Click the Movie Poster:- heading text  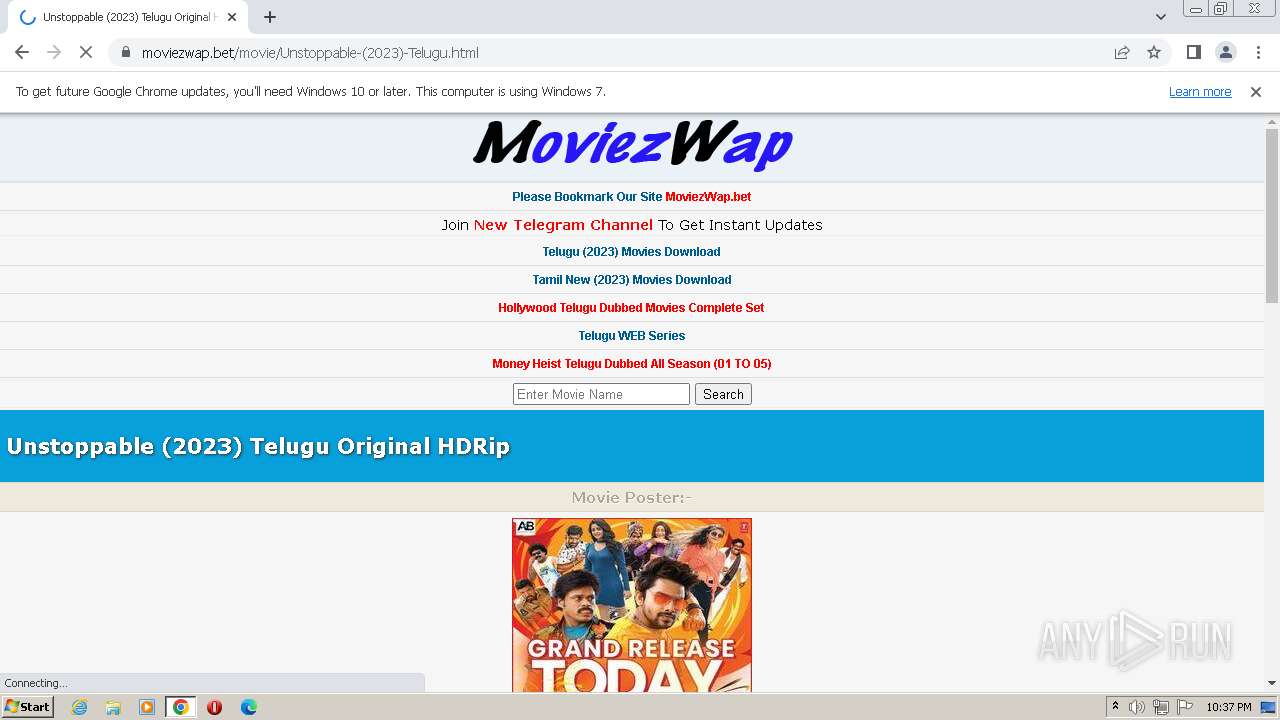tap(631, 497)
